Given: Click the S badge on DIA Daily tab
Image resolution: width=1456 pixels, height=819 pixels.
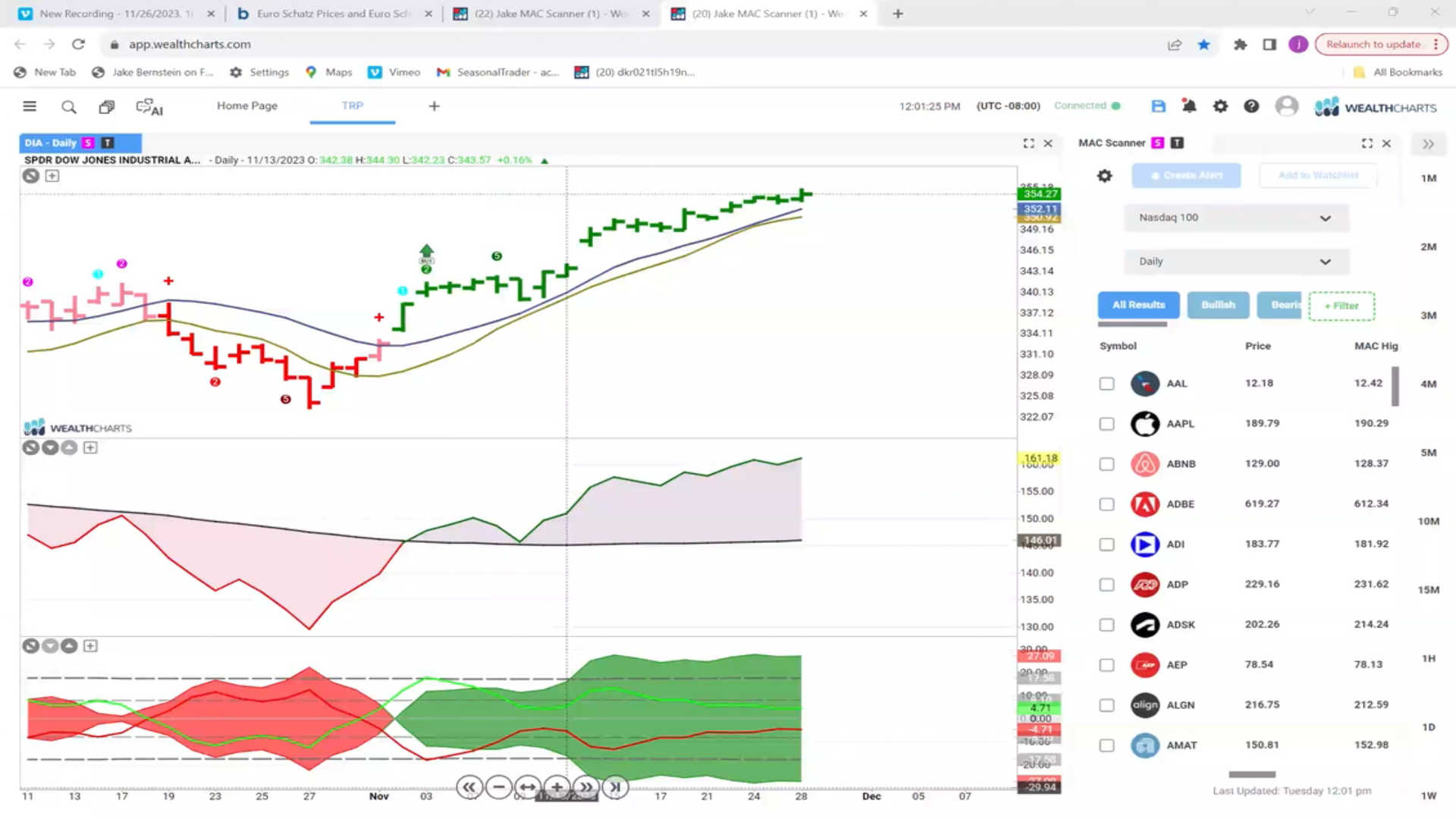Looking at the screenshot, I should point(88,143).
